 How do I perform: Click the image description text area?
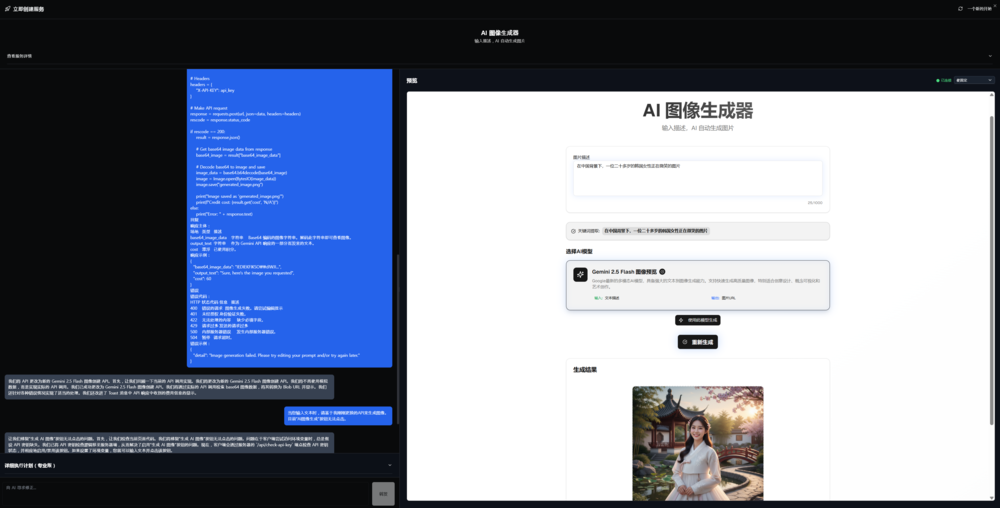point(697,178)
